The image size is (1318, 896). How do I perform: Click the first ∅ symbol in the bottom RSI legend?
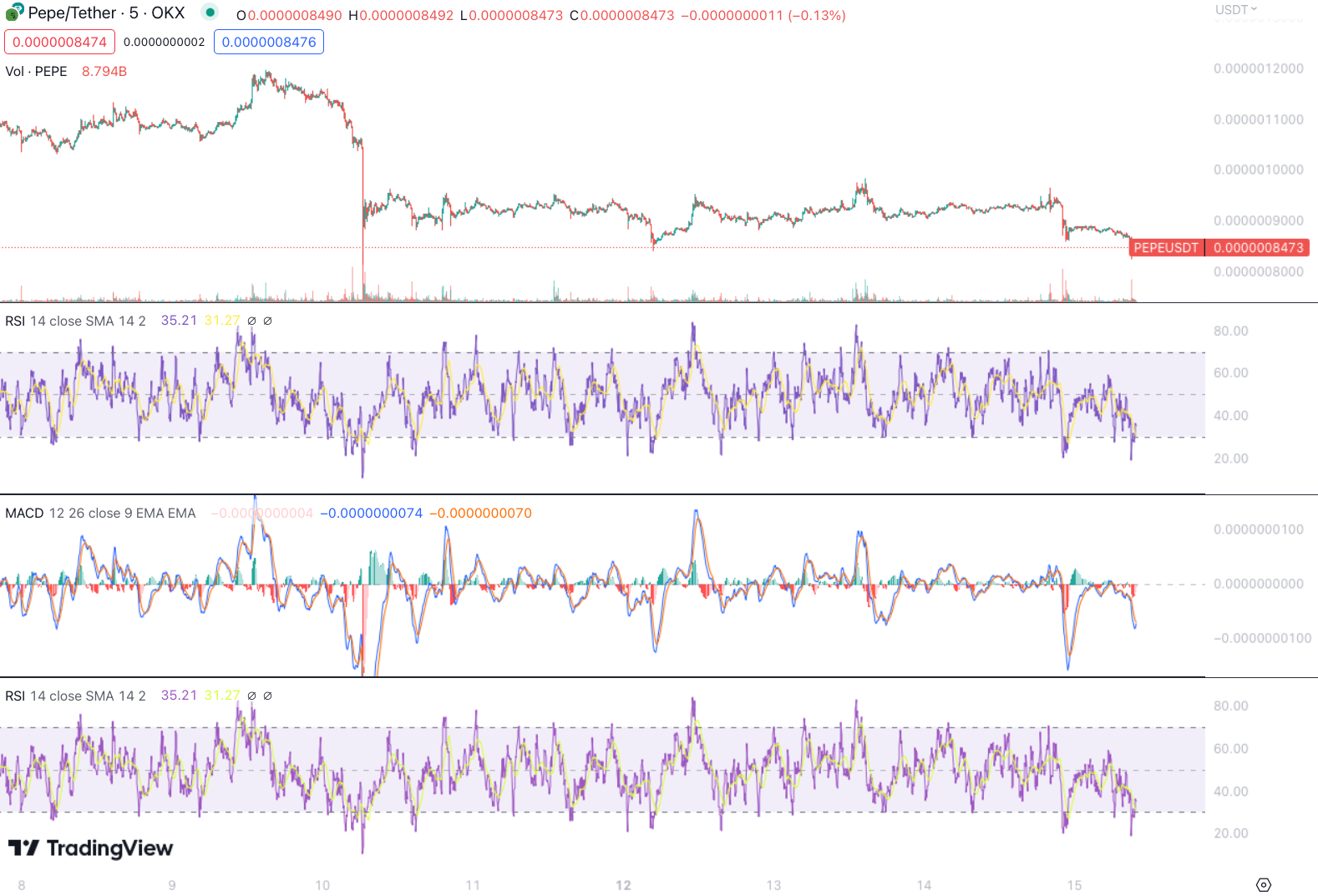click(251, 696)
